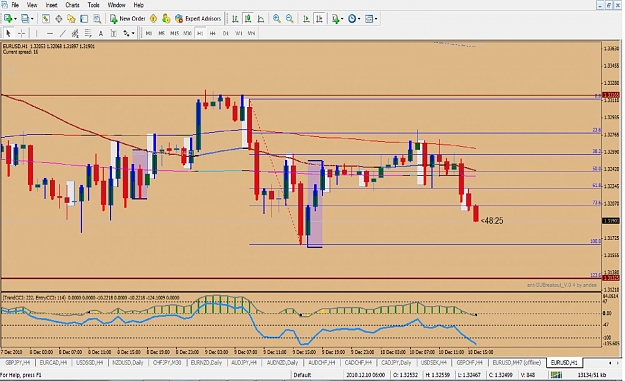
Task: Switch to GBPJPY,H4 chart tab
Action: pos(18,363)
